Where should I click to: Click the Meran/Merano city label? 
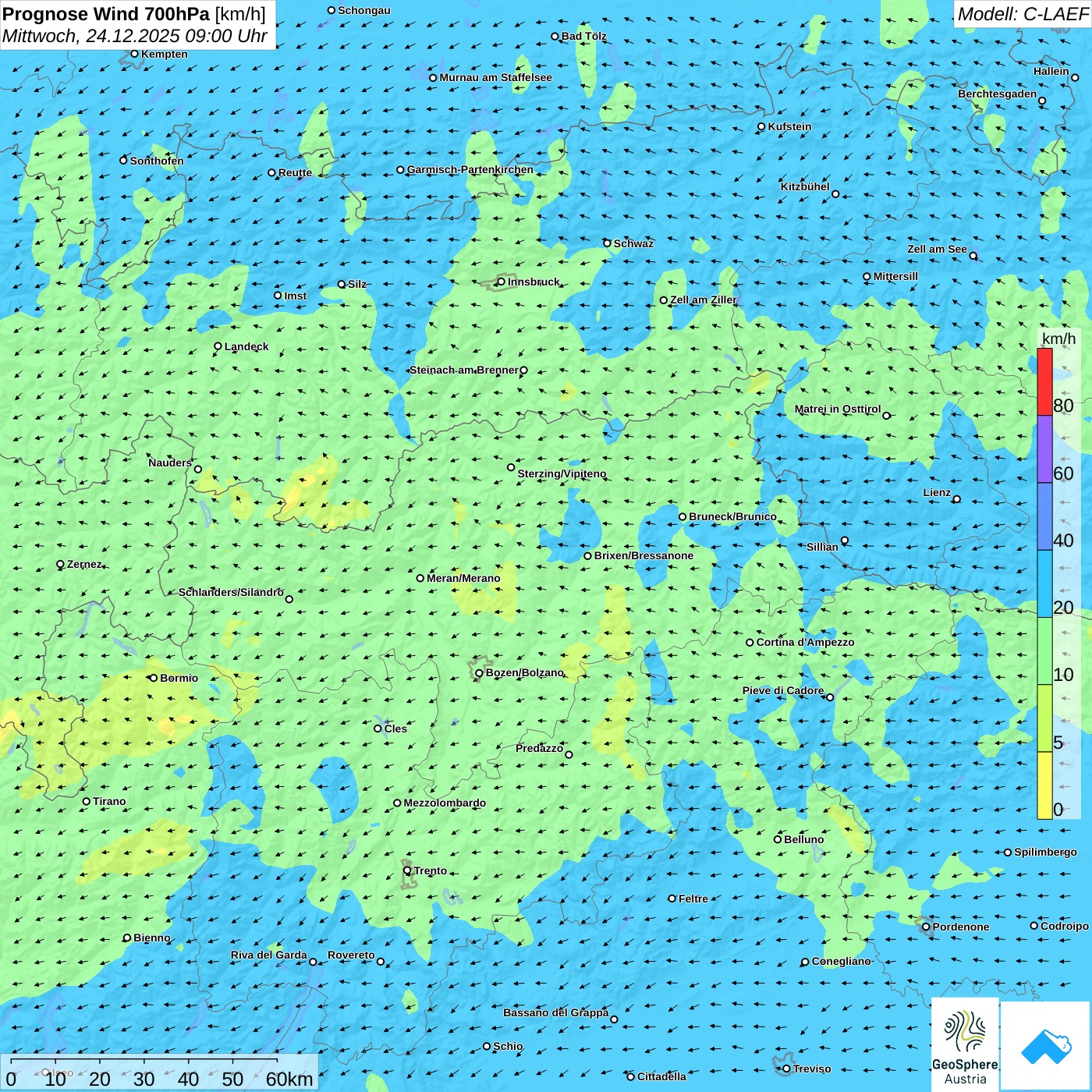(463, 578)
